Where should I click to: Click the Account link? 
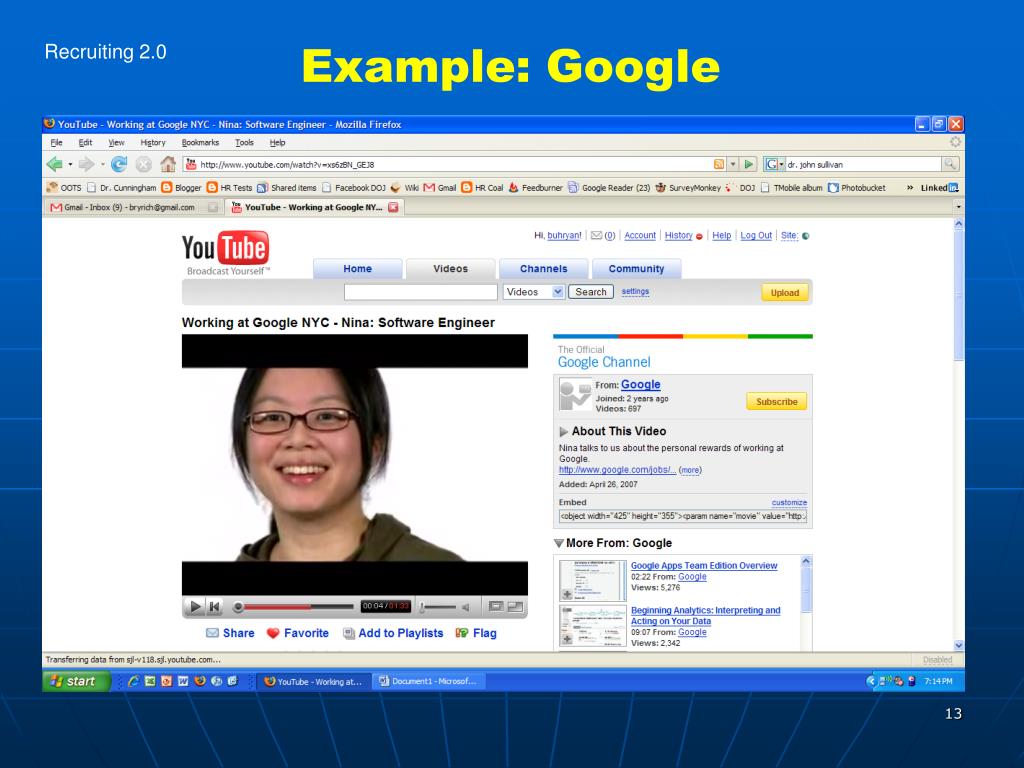640,236
